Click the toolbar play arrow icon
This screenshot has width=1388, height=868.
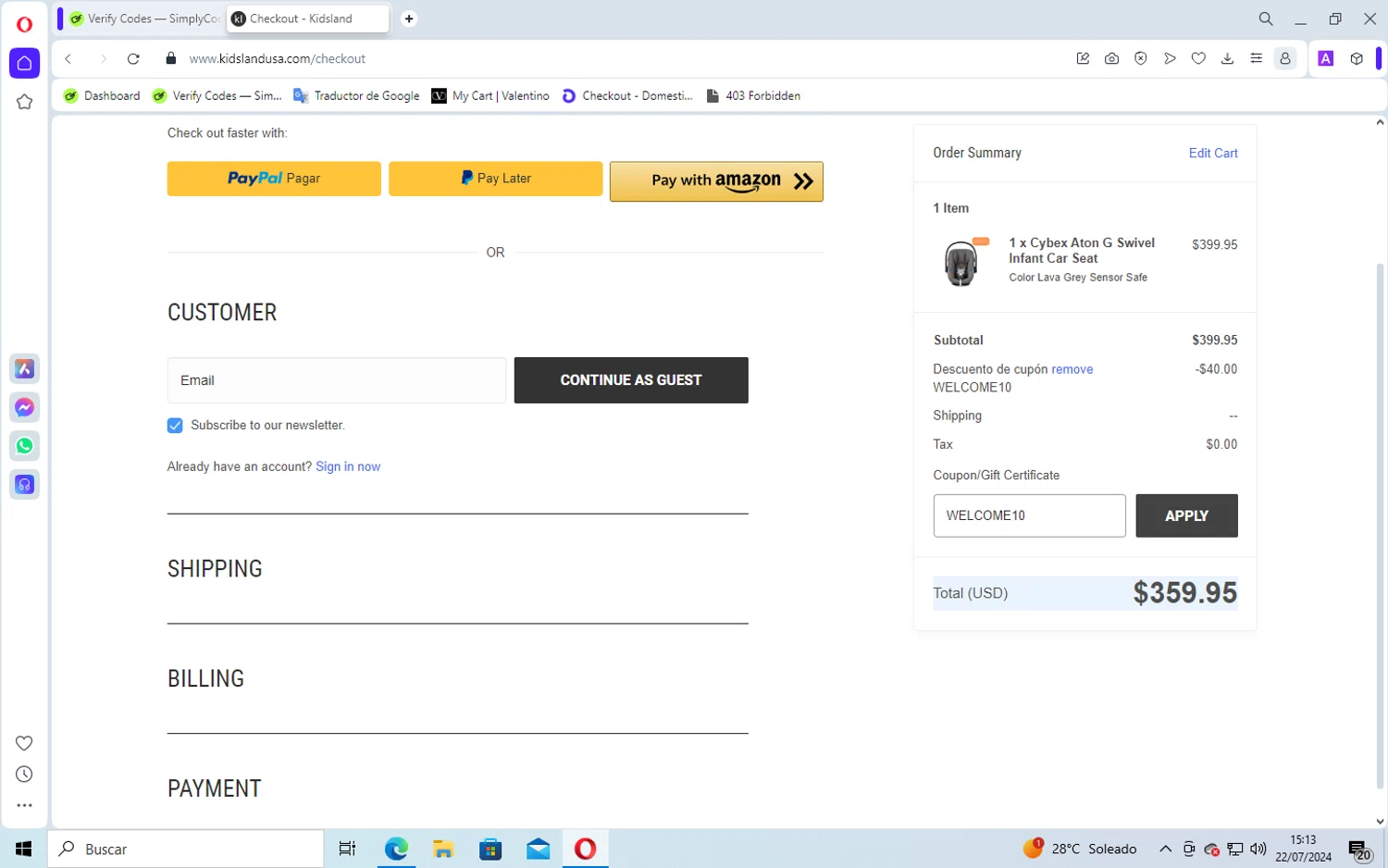[x=1170, y=58]
